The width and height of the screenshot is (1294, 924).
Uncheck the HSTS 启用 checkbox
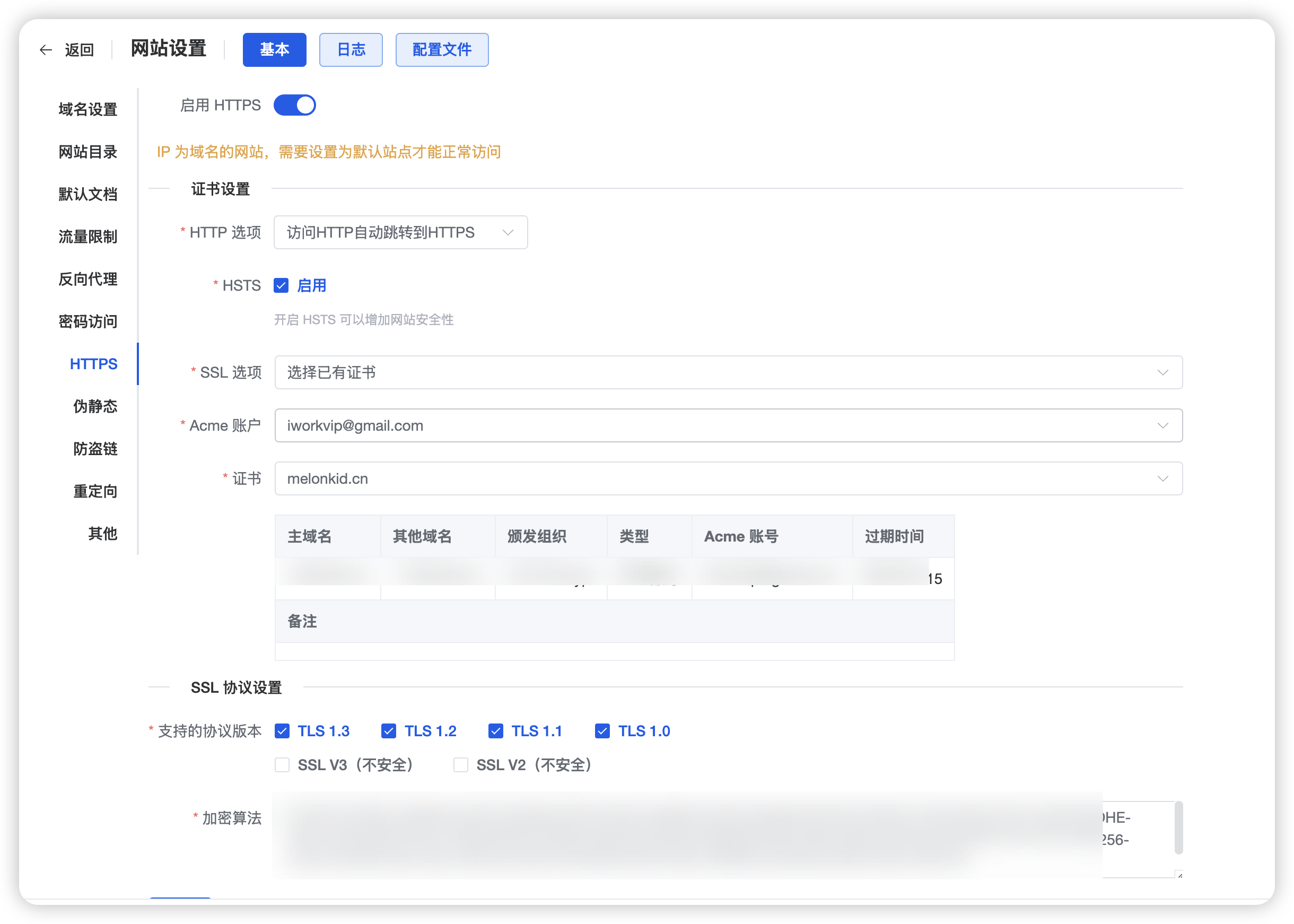[x=282, y=285]
